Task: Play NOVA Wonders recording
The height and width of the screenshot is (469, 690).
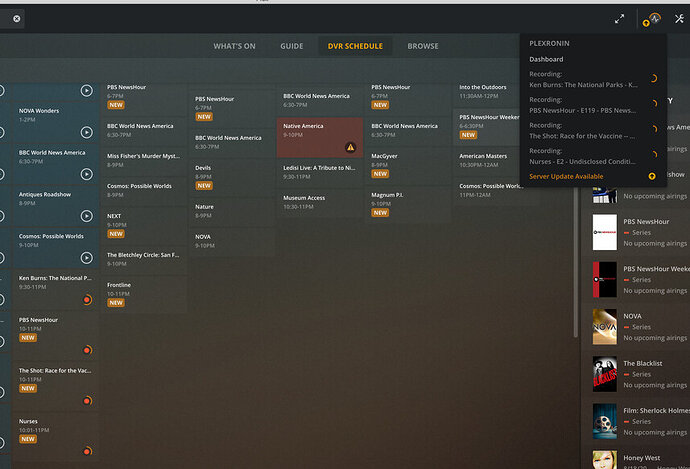Action: [87, 132]
